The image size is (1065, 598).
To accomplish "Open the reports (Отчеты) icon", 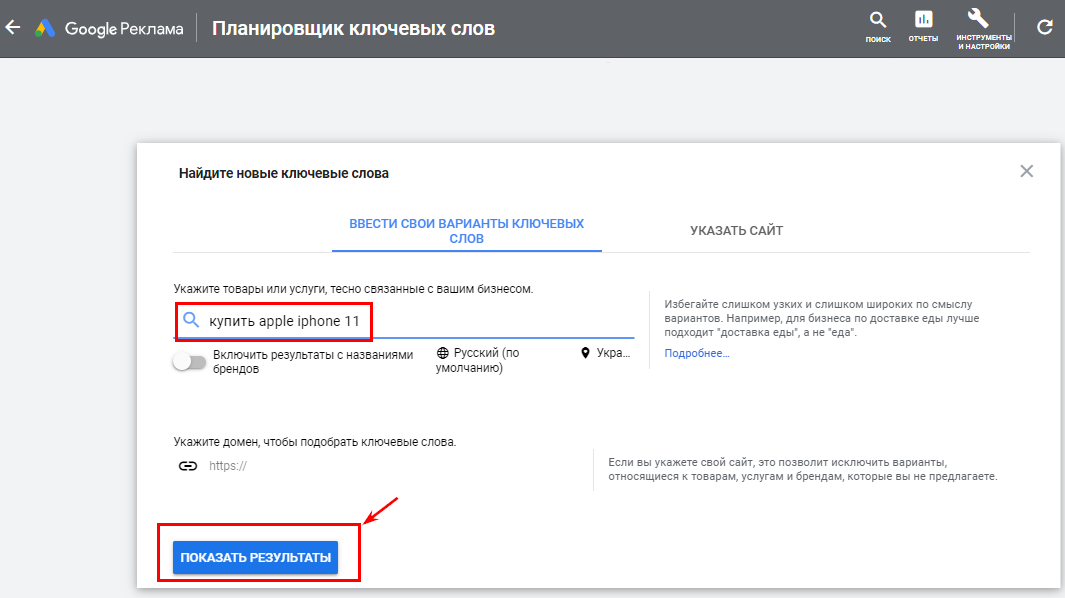I will click(923, 27).
